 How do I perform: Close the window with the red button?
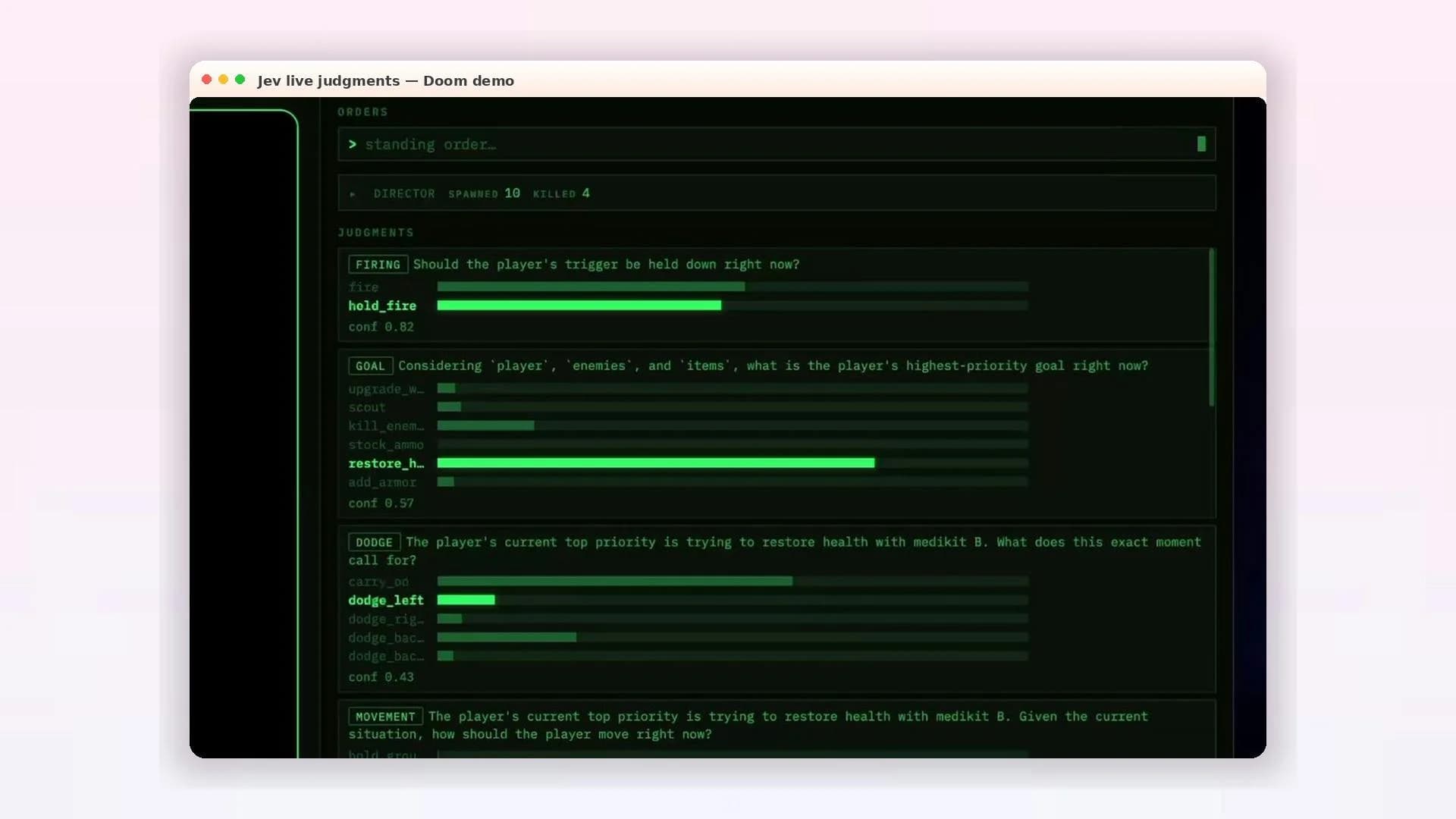[x=206, y=80]
